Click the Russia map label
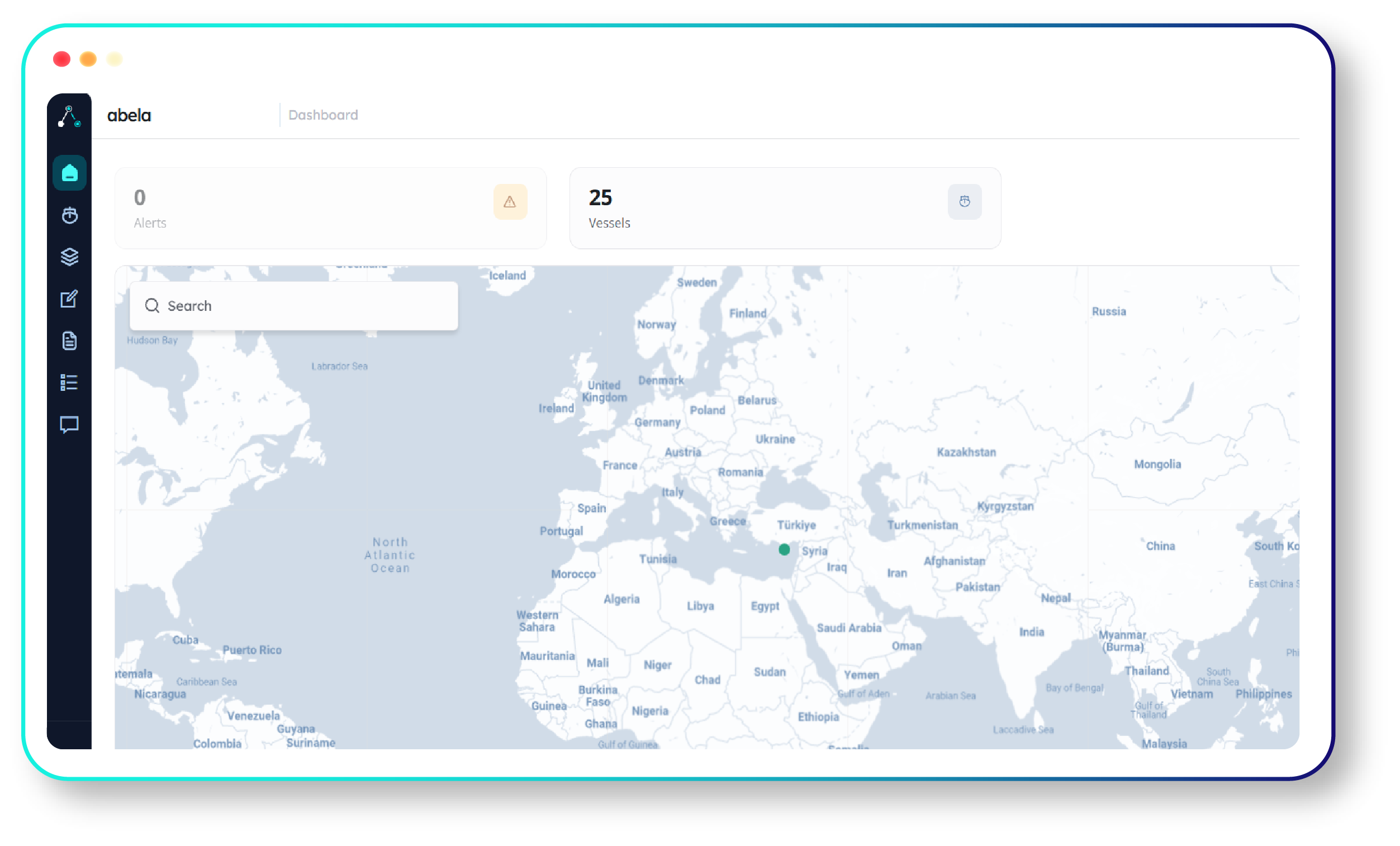The width and height of the screenshot is (1400, 846). (x=1108, y=311)
